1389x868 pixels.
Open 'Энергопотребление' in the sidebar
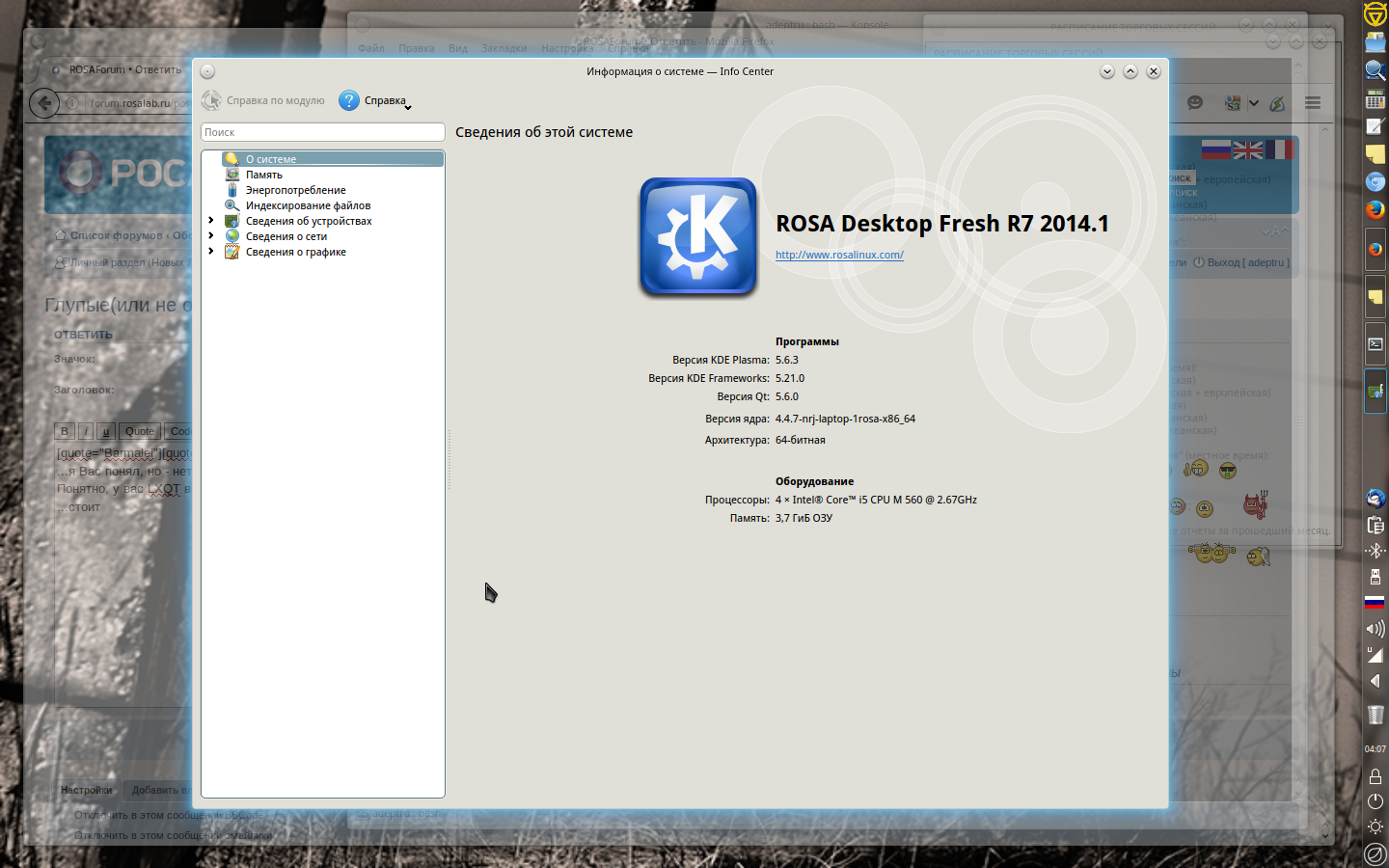[x=295, y=190]
